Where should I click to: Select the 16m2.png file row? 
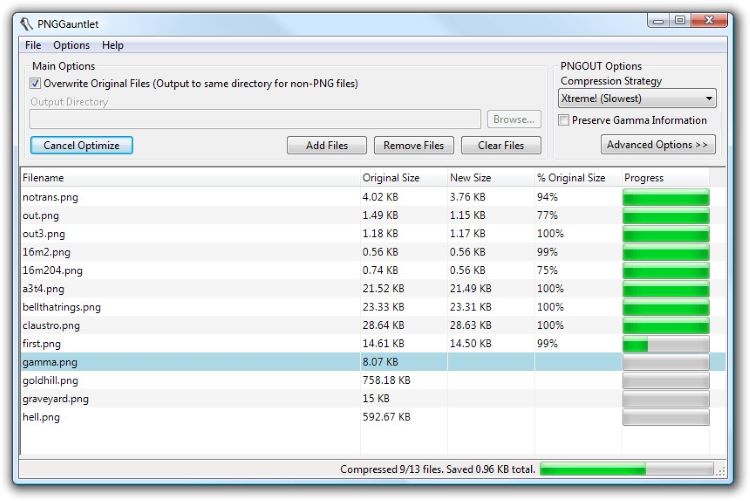(373, 252)
